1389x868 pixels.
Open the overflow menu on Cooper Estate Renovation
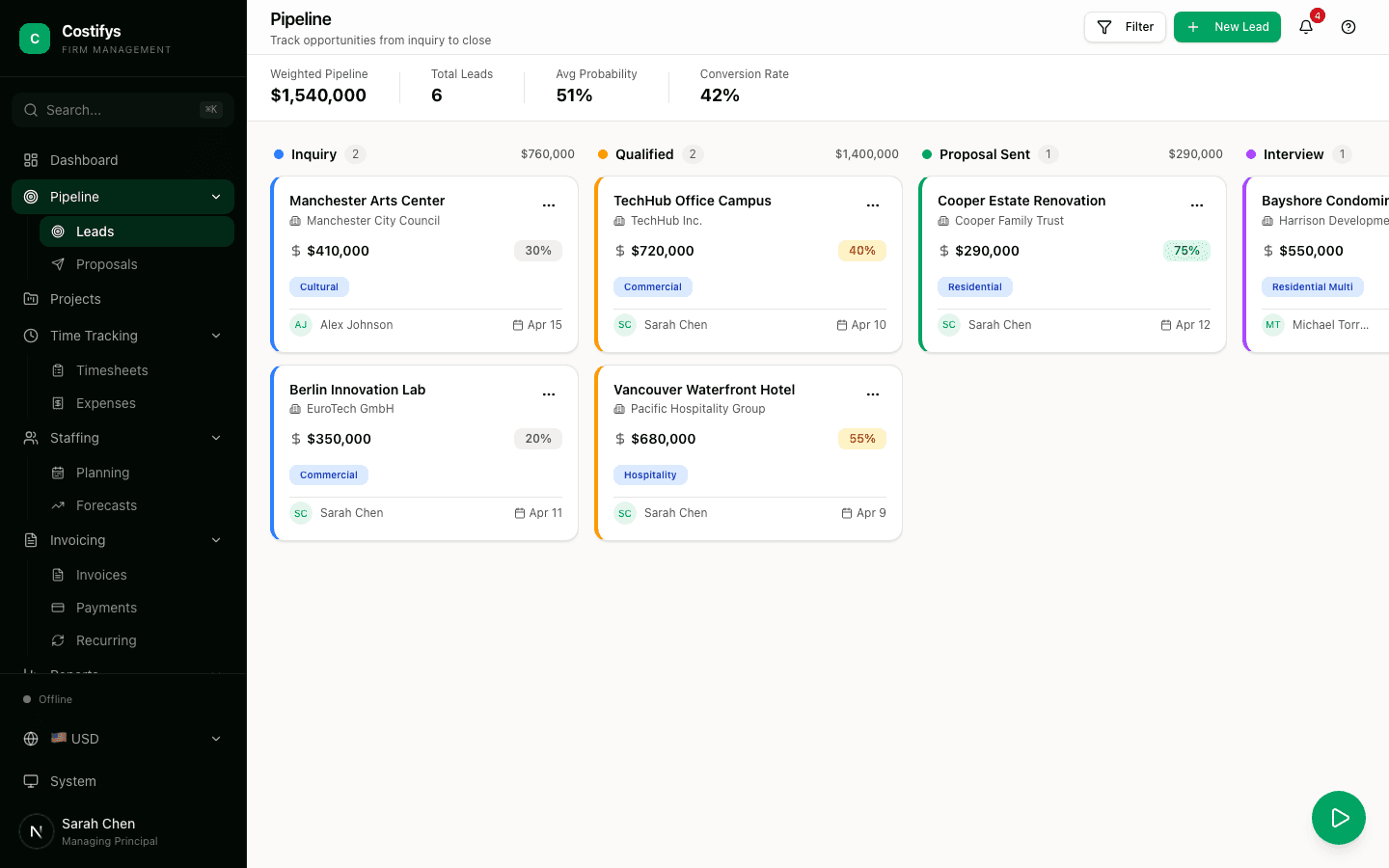pos(1197,204)
